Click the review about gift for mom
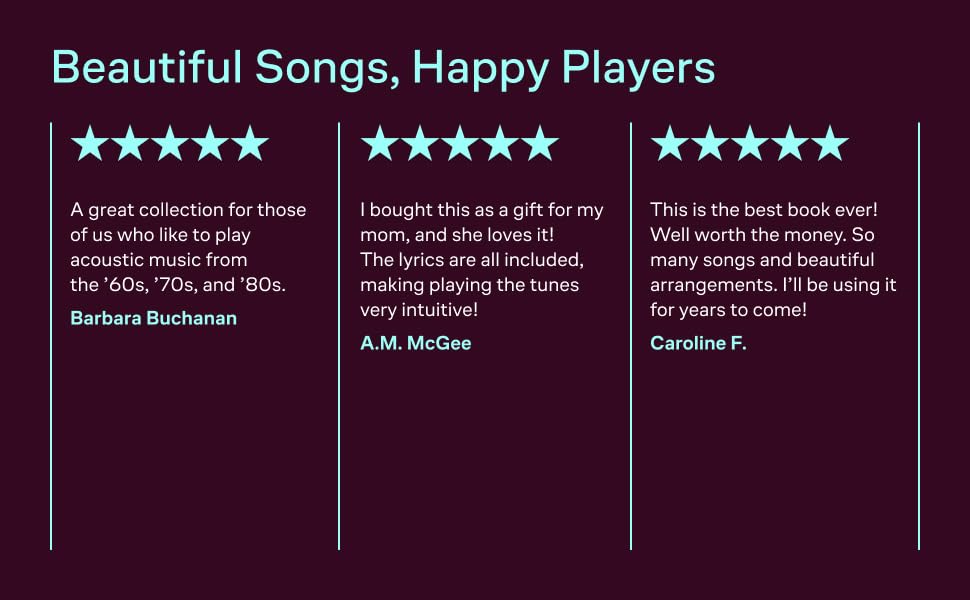Image resolution: width=970 pixels, height=600 pixels. (x=481, y=259)
